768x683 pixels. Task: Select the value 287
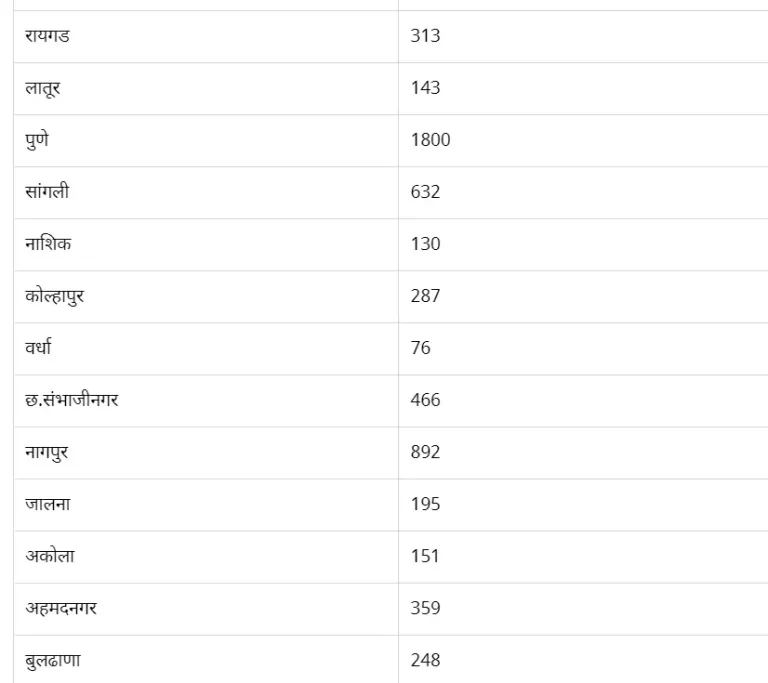click(x=425, y=296)
